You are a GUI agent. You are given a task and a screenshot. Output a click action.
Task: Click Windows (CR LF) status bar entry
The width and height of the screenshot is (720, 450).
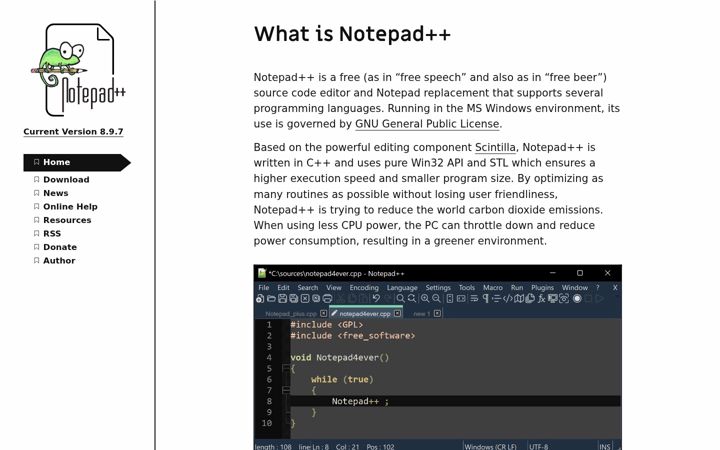(x=490, y=446)
